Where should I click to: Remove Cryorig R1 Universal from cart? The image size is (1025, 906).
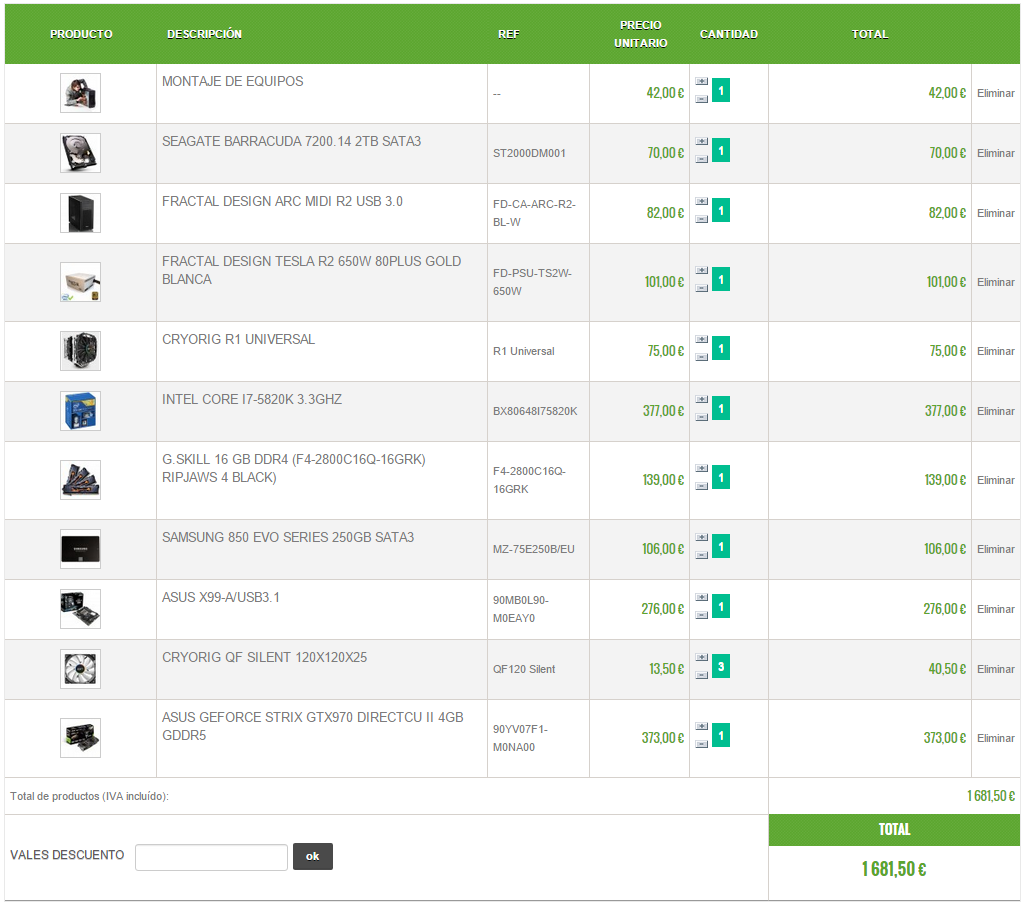click(996, 352)
